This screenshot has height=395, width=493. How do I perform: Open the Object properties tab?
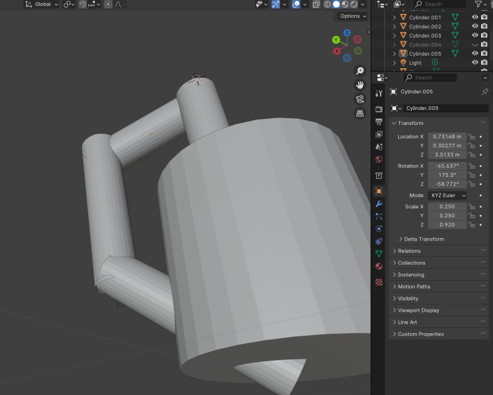(x=379, y=191)
